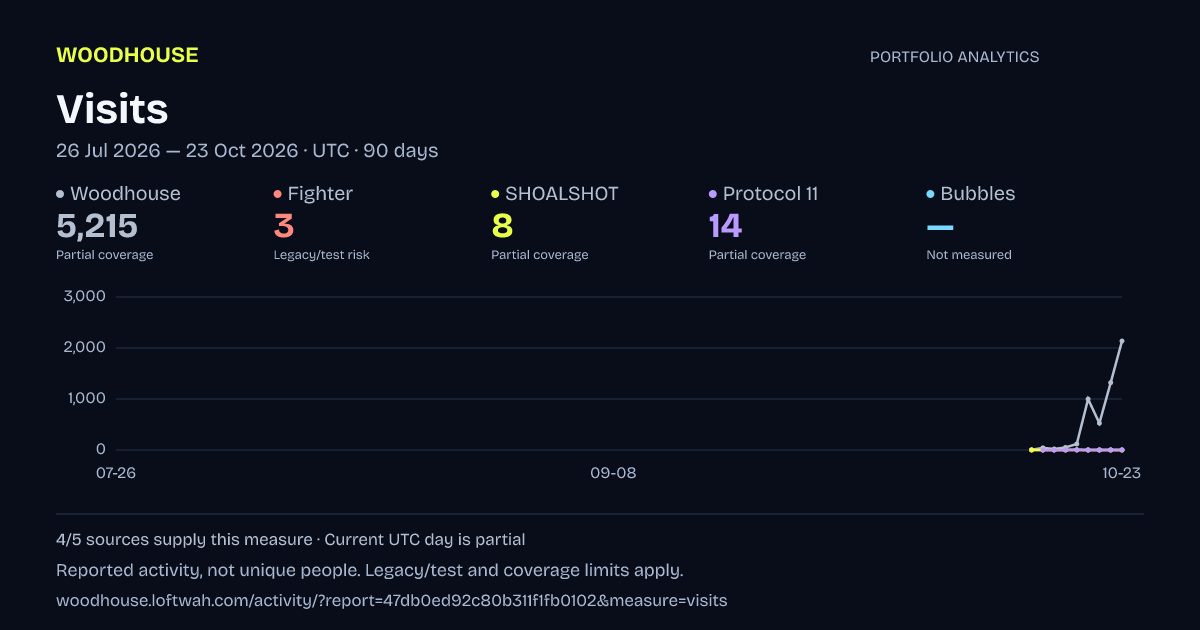Click the Protocol 11 total 14
The image size is (1200, 630).
725,226
